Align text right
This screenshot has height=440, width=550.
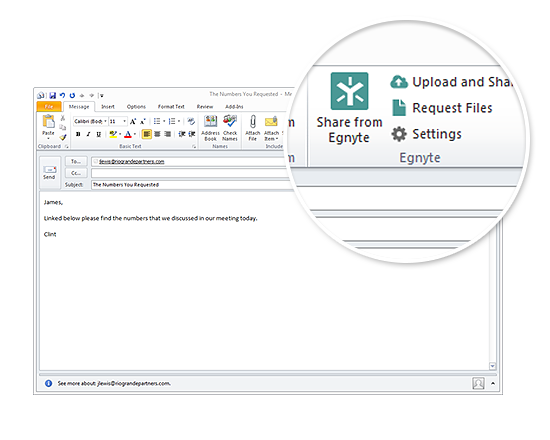[x=168, y=134]
